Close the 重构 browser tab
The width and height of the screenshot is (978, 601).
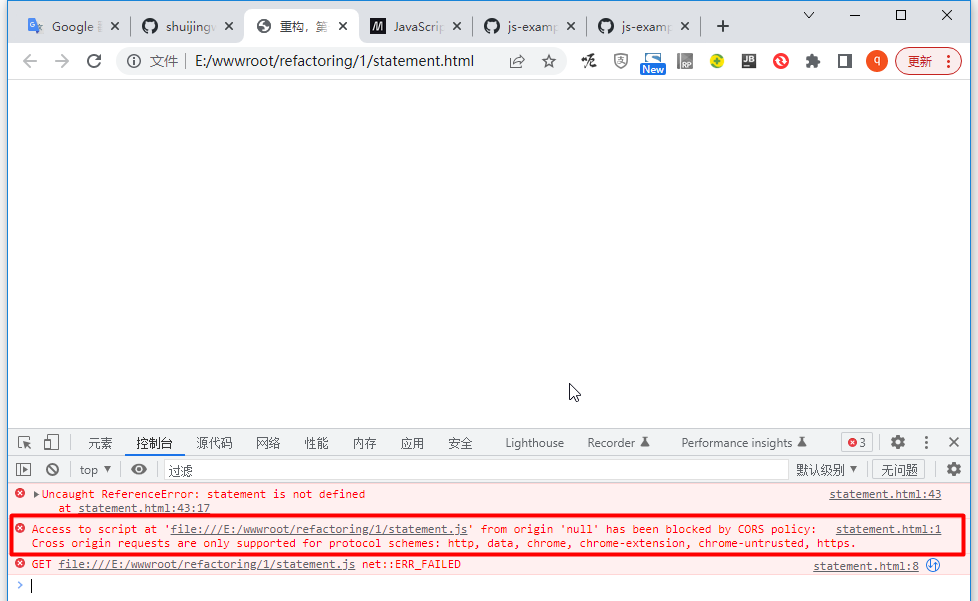pos(343,26)
